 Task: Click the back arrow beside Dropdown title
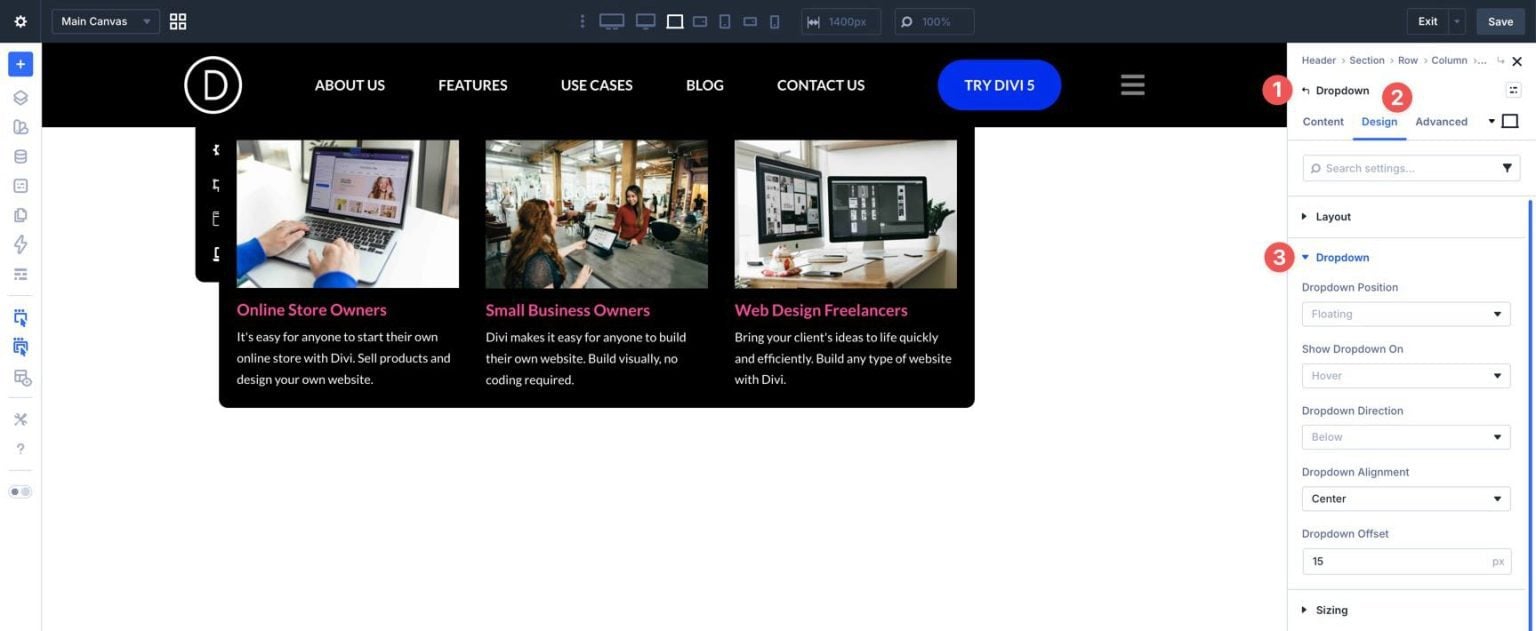pyautogui.click(x=1306, y=91)
